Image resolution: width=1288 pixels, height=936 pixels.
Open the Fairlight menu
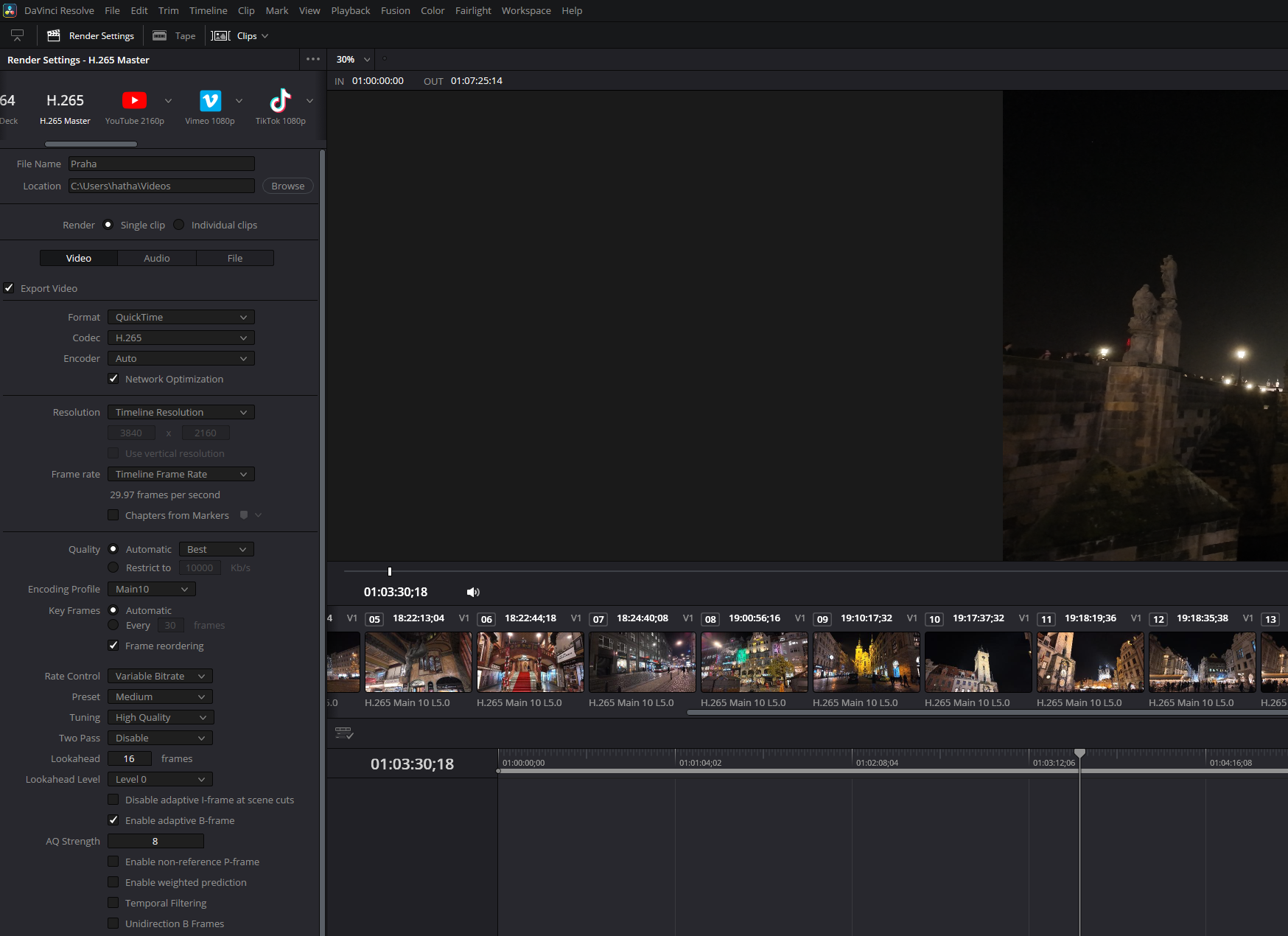472,10
